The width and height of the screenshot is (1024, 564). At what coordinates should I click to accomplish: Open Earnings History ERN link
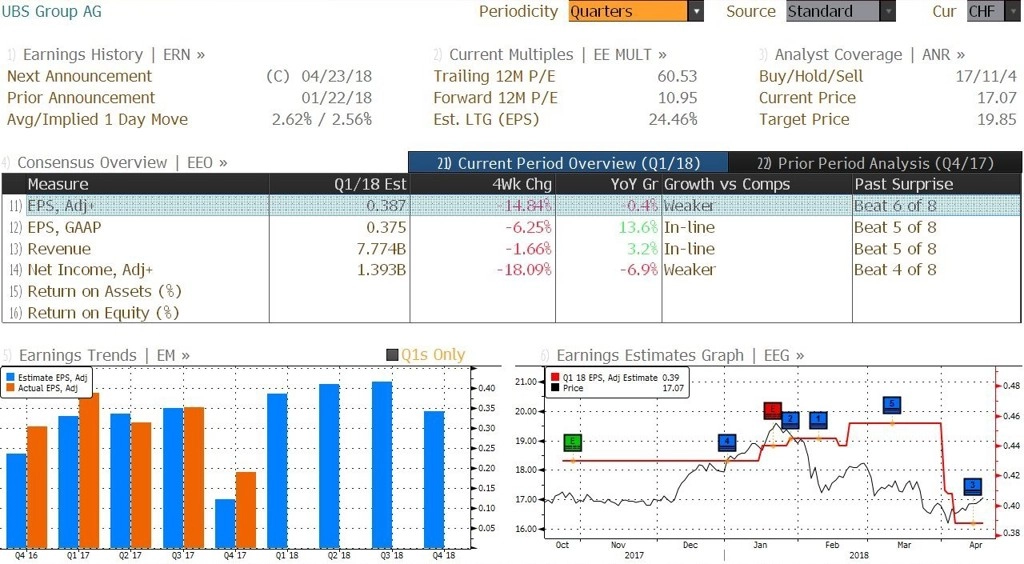point(114,55)
